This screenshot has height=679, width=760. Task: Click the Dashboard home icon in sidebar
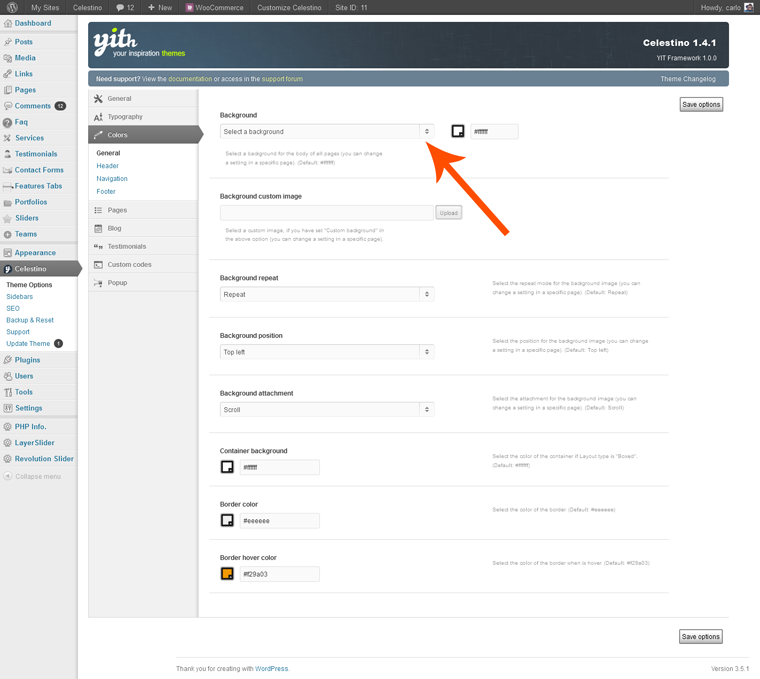[x=8, y=23]
